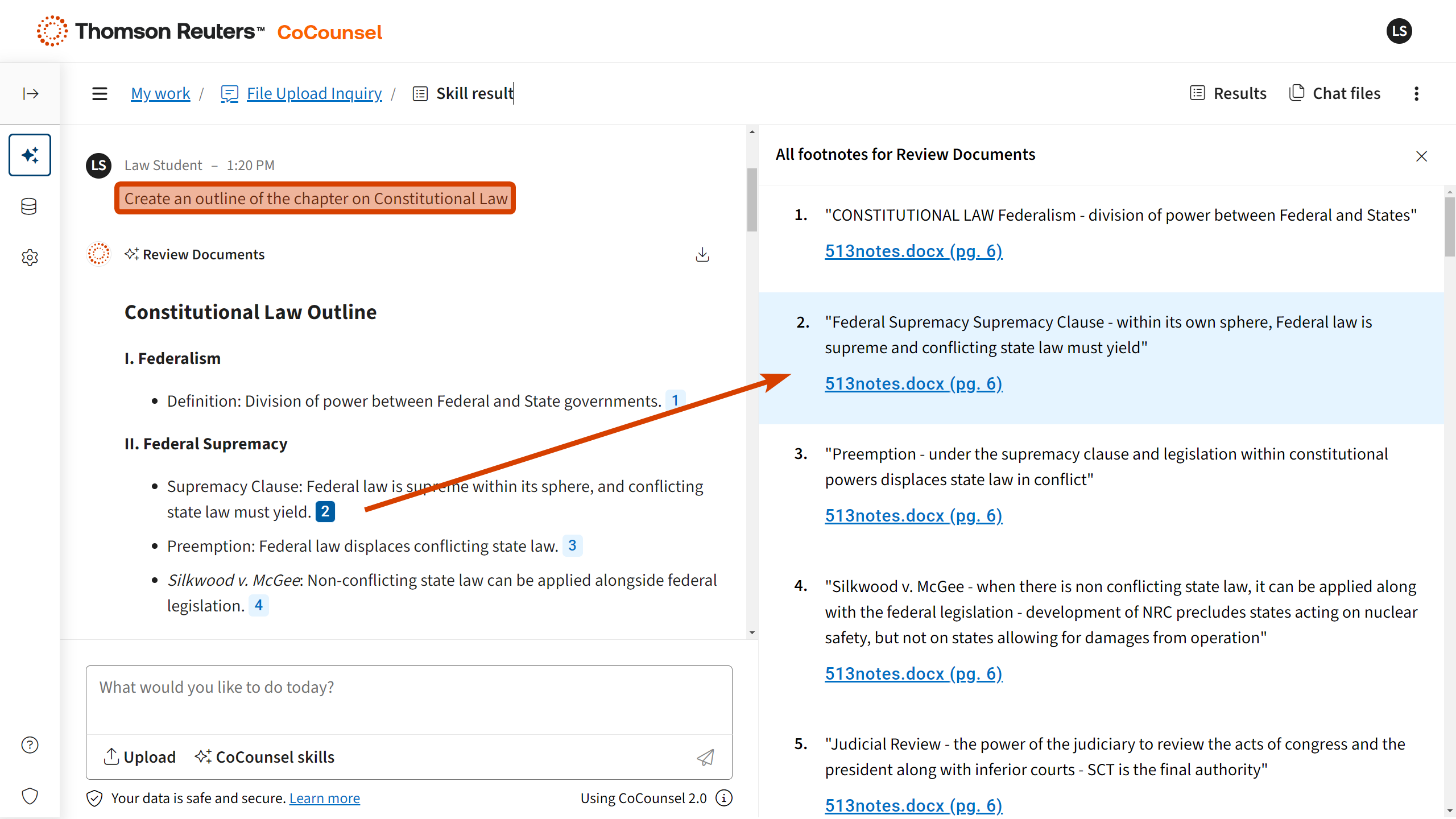Screen dimensions: 1456x819
Task: Click the footnotes panel scrollbar thumb
Action: pos(1450,227)
